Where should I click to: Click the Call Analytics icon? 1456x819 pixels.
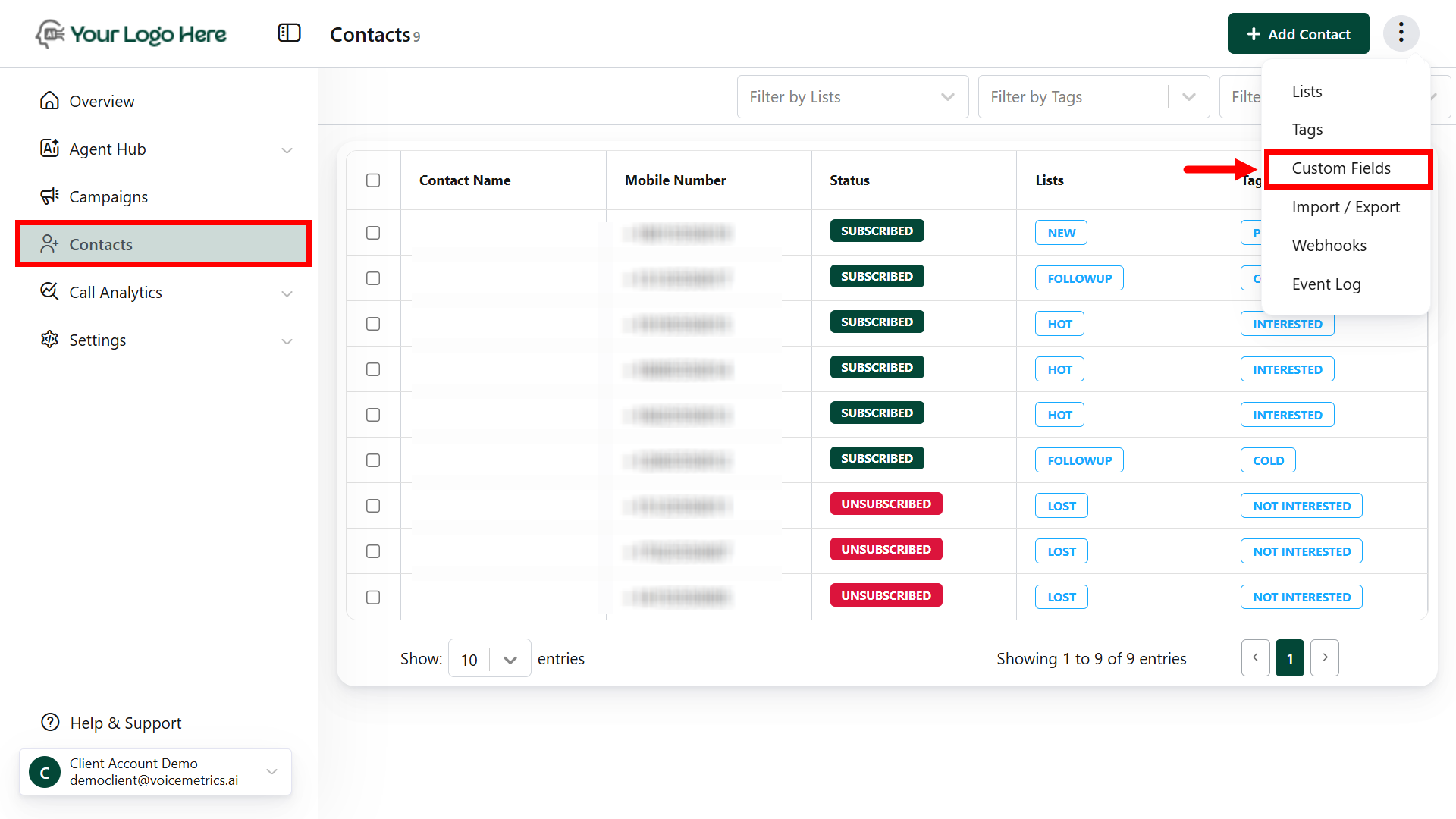tap(49, 292)
